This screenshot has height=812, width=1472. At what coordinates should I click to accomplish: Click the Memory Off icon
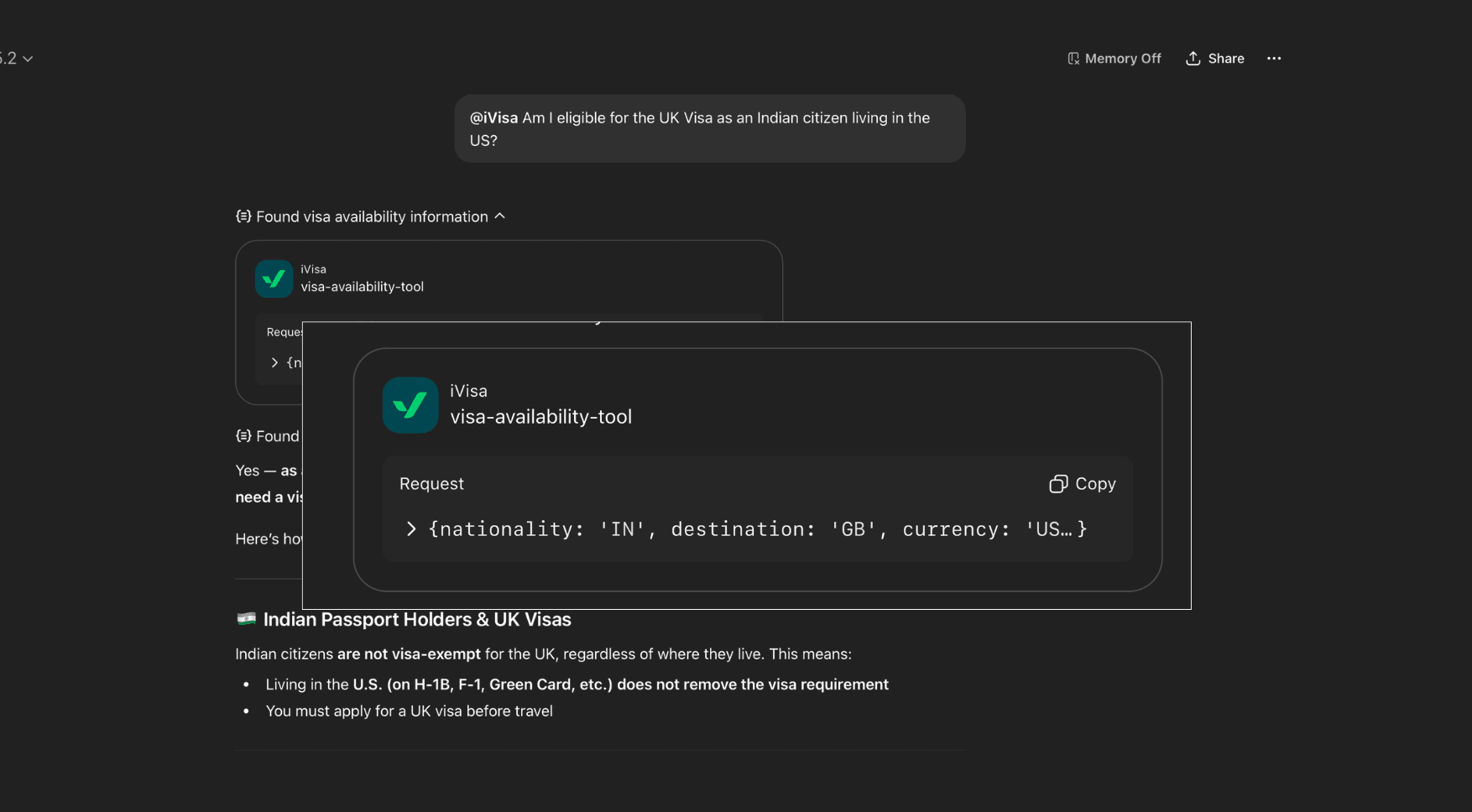coord(1073,59)
